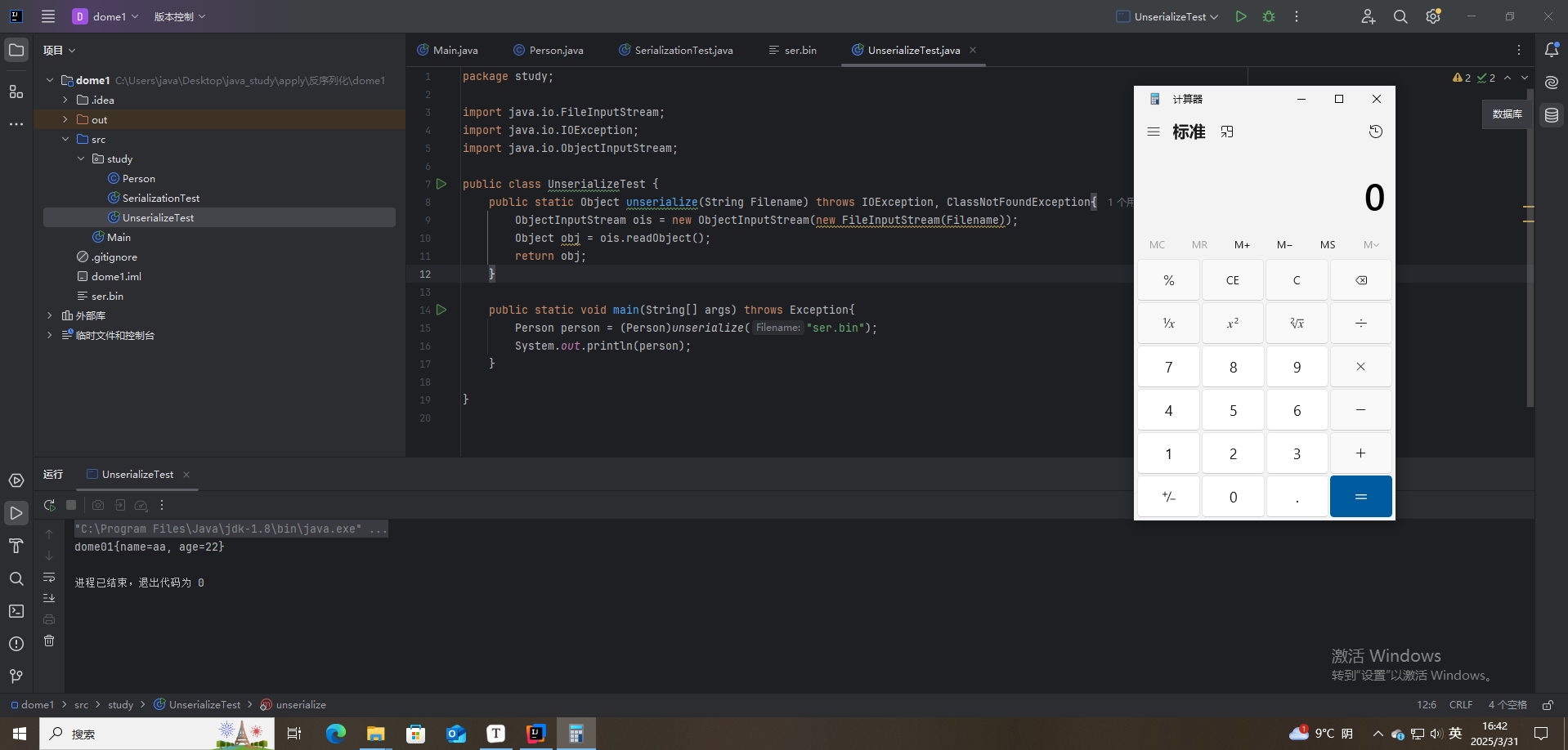This screenshot has height=750, width=1568.
Task: Expand the .idea folder
Action: pyautogui.click(x=65, y=100)
